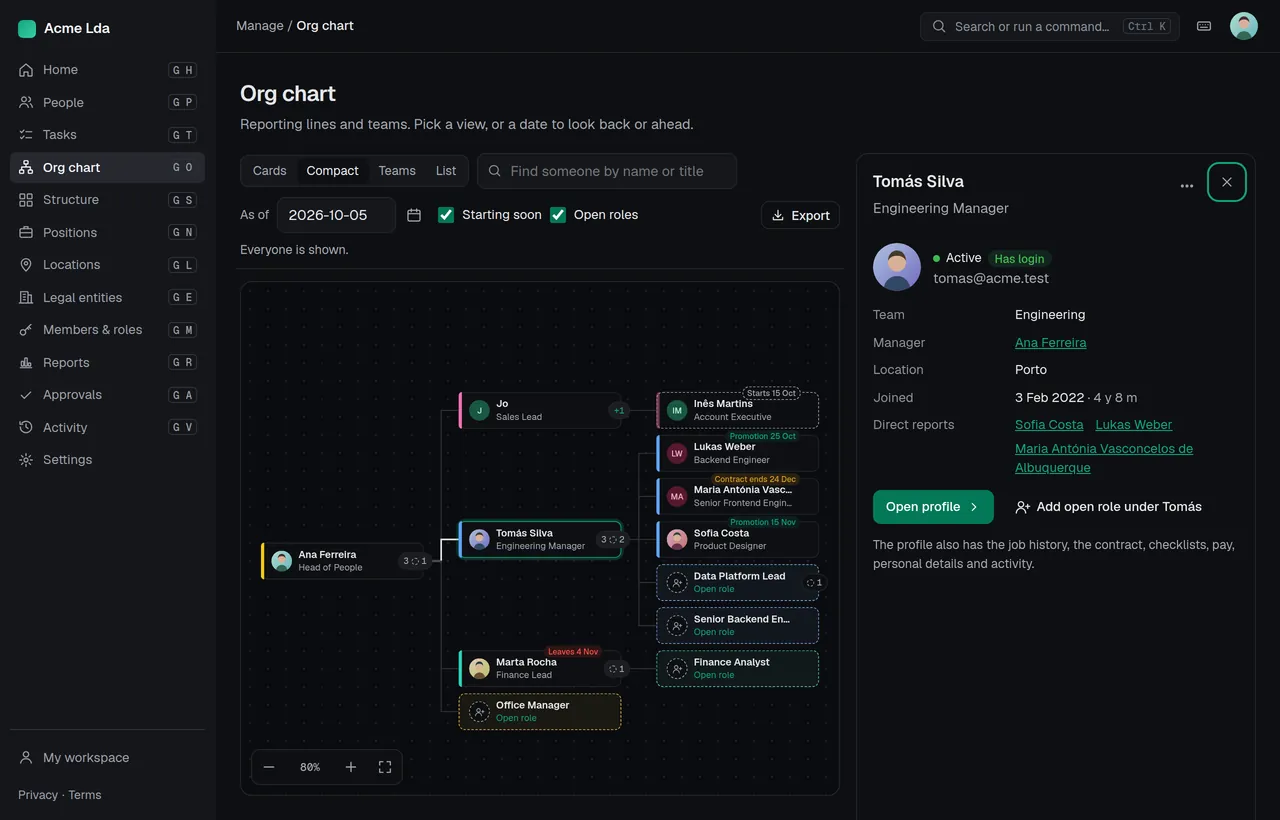The width and height of the screenshot is (1280, 820).
Task: Open Settings in the sidebar
Action: [x=107, y=460]
